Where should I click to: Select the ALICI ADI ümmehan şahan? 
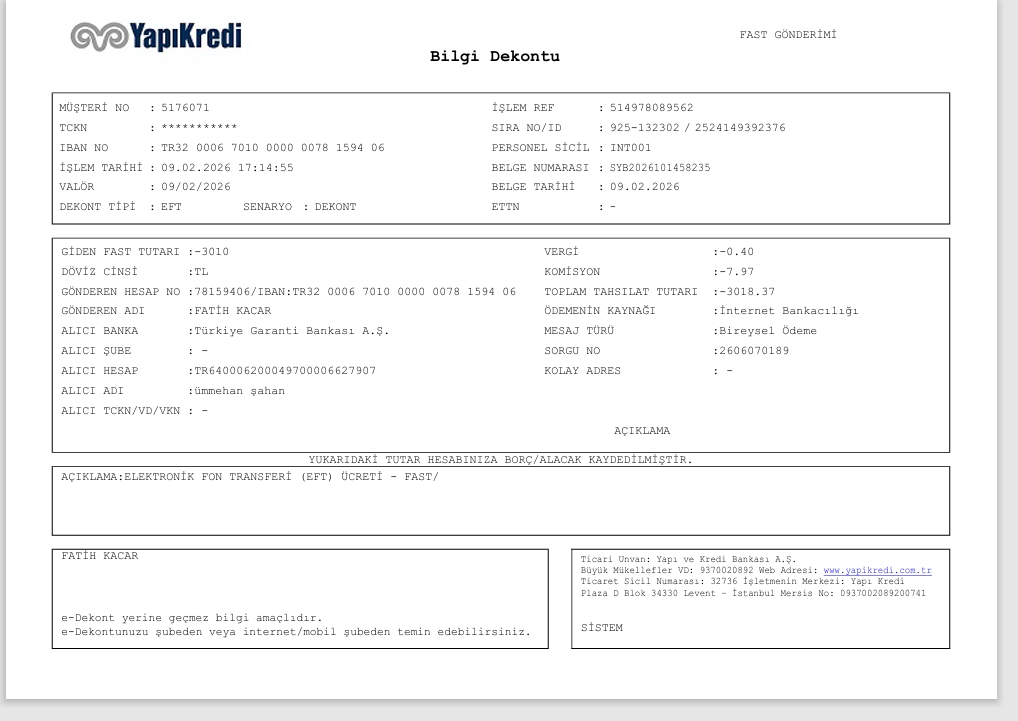point(240,391)
